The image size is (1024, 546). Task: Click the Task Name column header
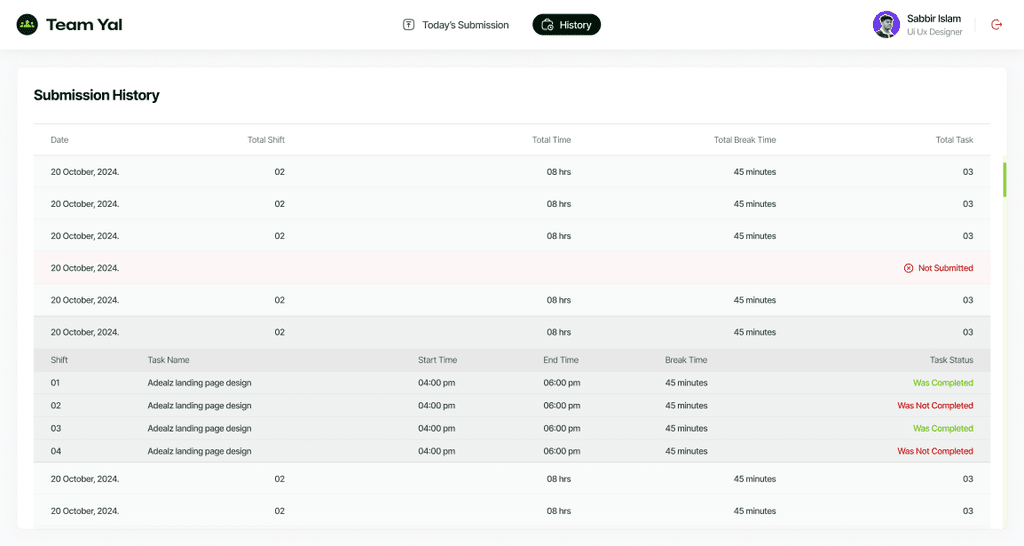(x=168, y=360)
